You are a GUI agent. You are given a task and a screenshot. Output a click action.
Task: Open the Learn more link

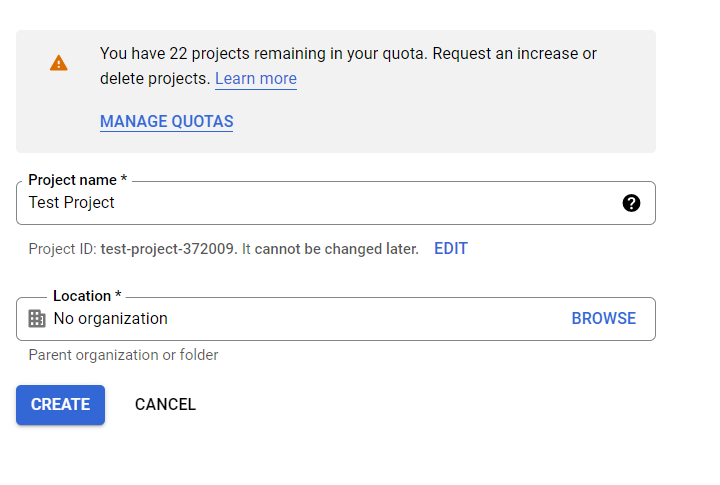255,79
